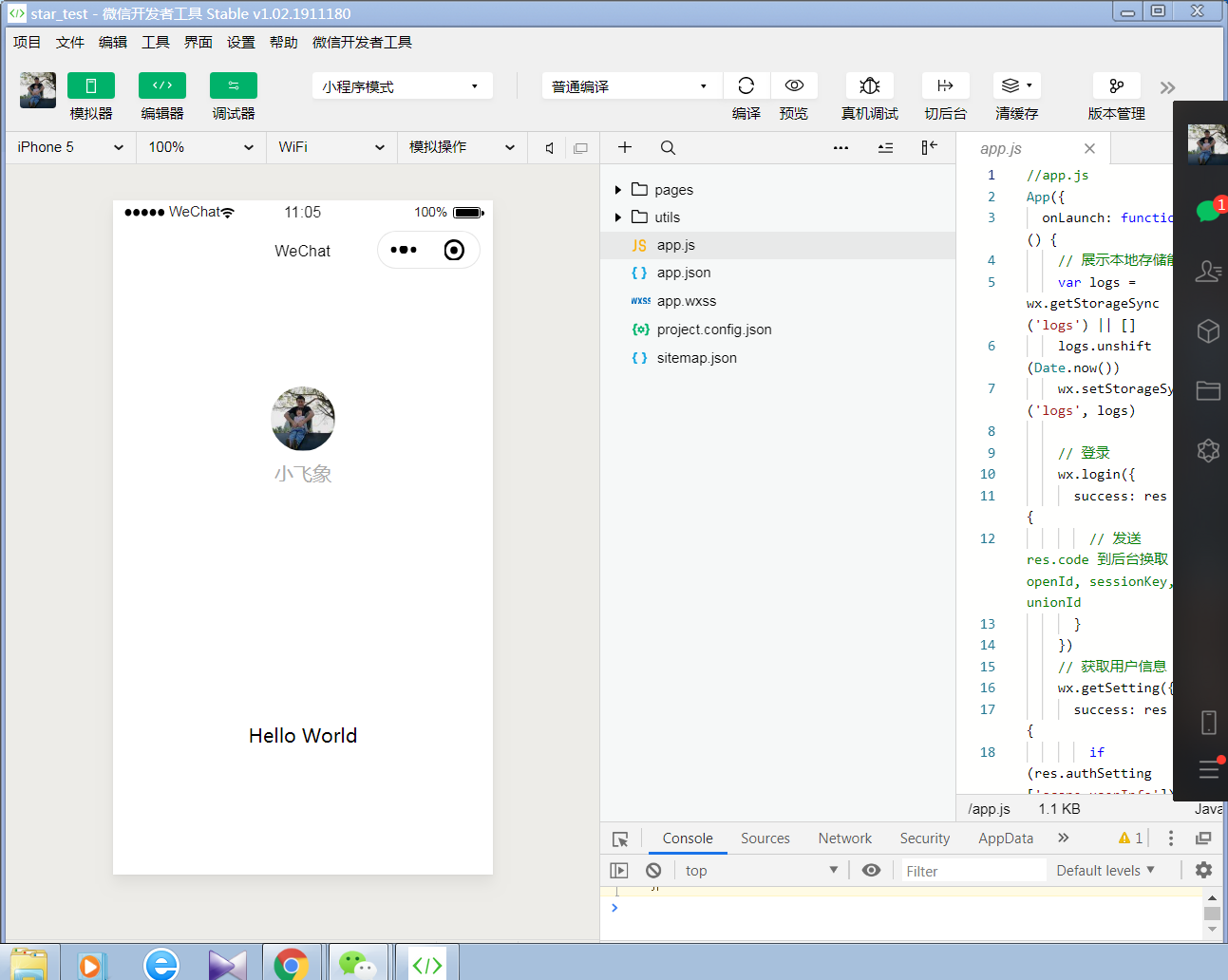Open the 工具 menu
The image size is (1228, 980).
tap(156, 42)
